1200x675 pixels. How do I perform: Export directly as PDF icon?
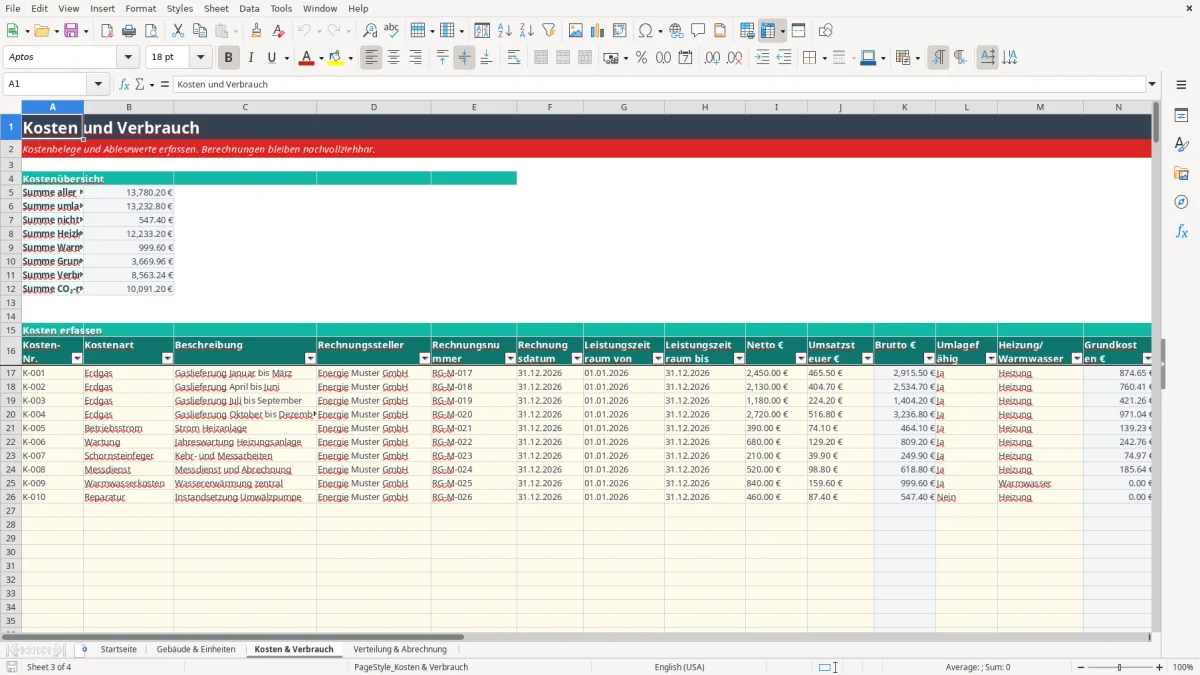107,31
